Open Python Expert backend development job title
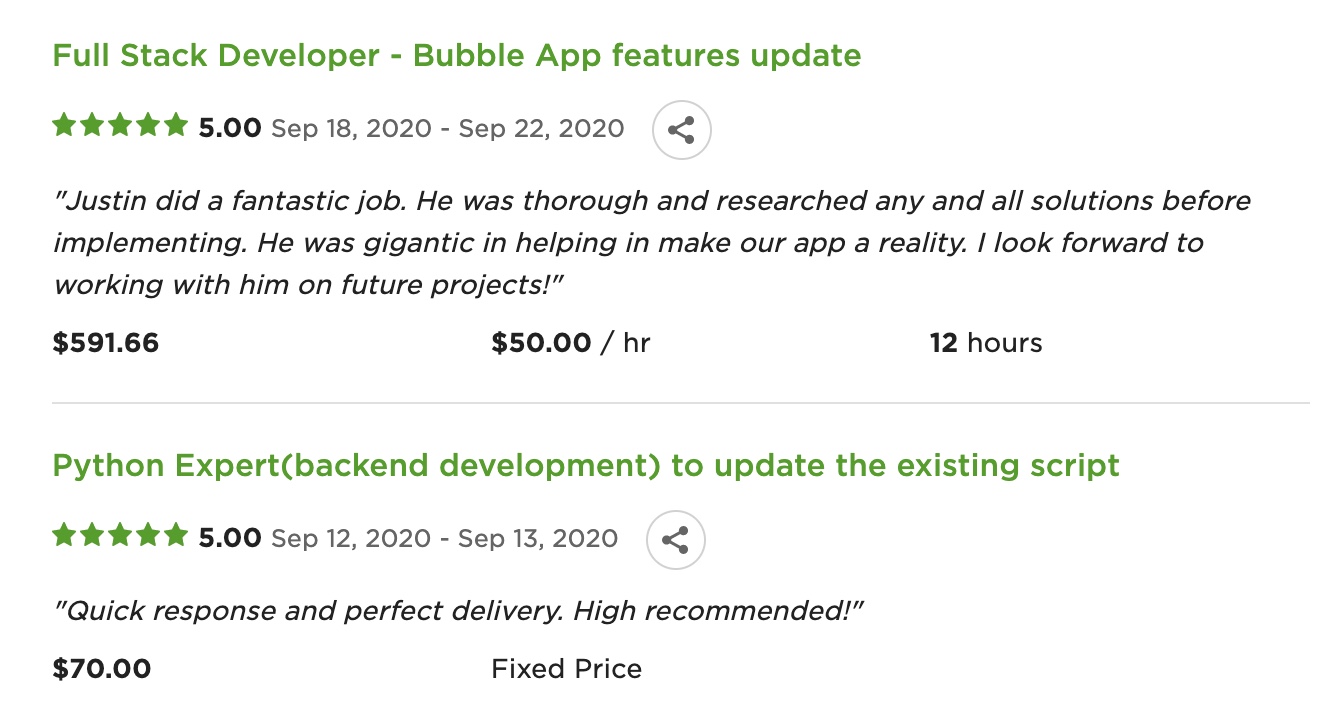1332x716 pixels. [585, 466]
